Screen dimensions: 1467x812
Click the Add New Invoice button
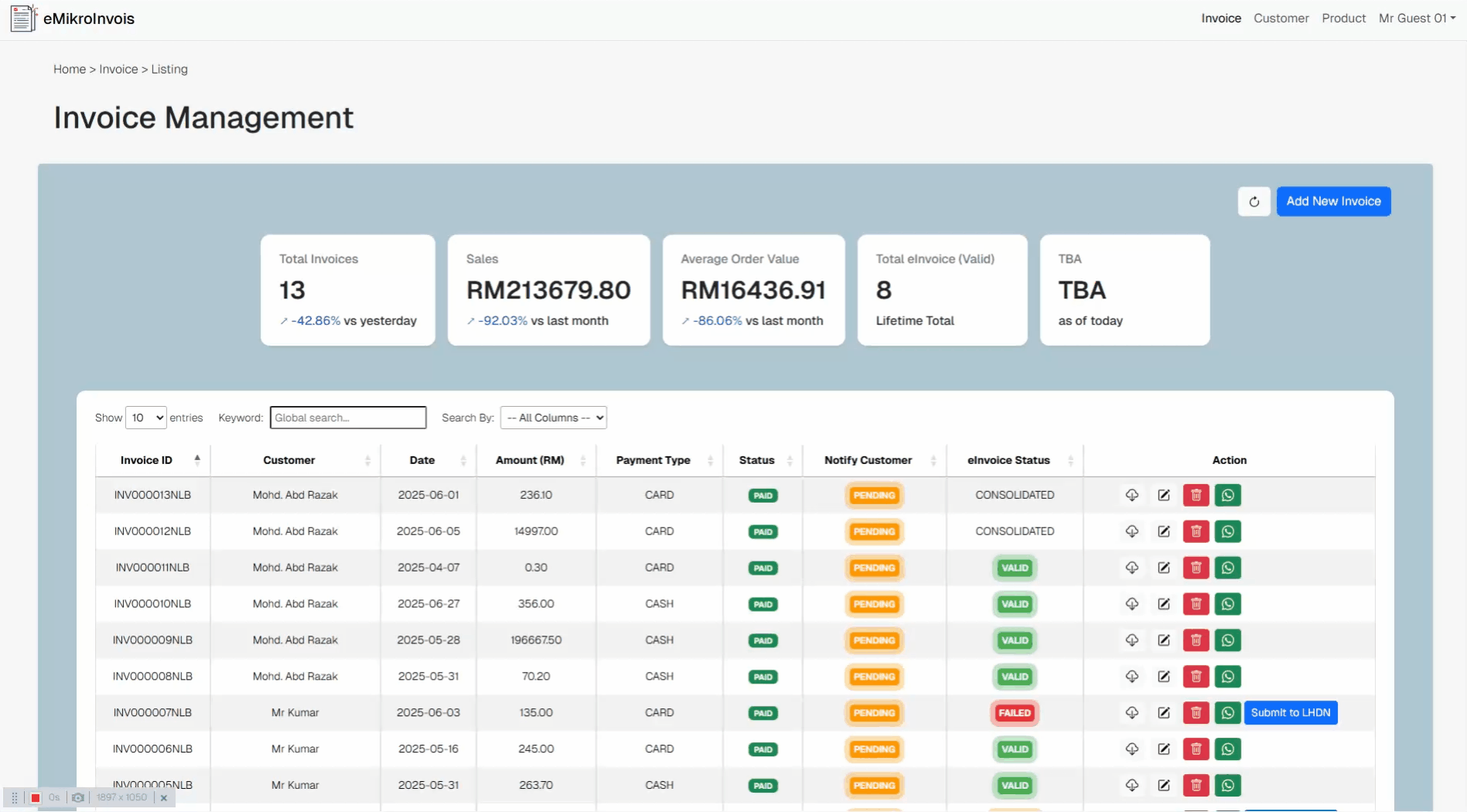(1332, 202)
